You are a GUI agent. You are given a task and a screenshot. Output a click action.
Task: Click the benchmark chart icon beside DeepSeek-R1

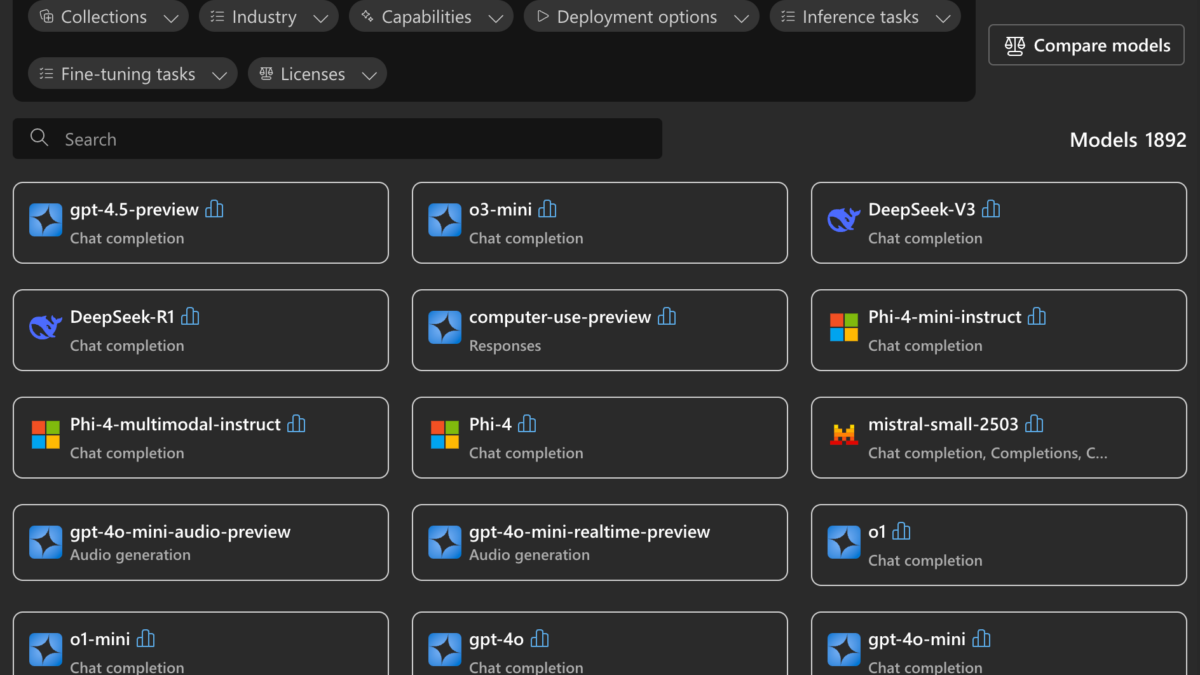[x=190, y=316]
